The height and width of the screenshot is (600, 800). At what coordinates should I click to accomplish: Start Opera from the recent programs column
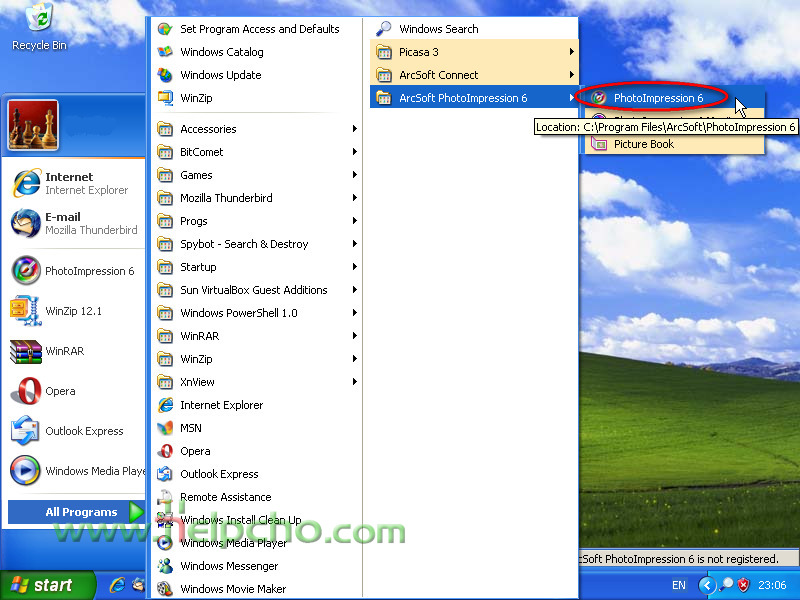coord(74,391)
